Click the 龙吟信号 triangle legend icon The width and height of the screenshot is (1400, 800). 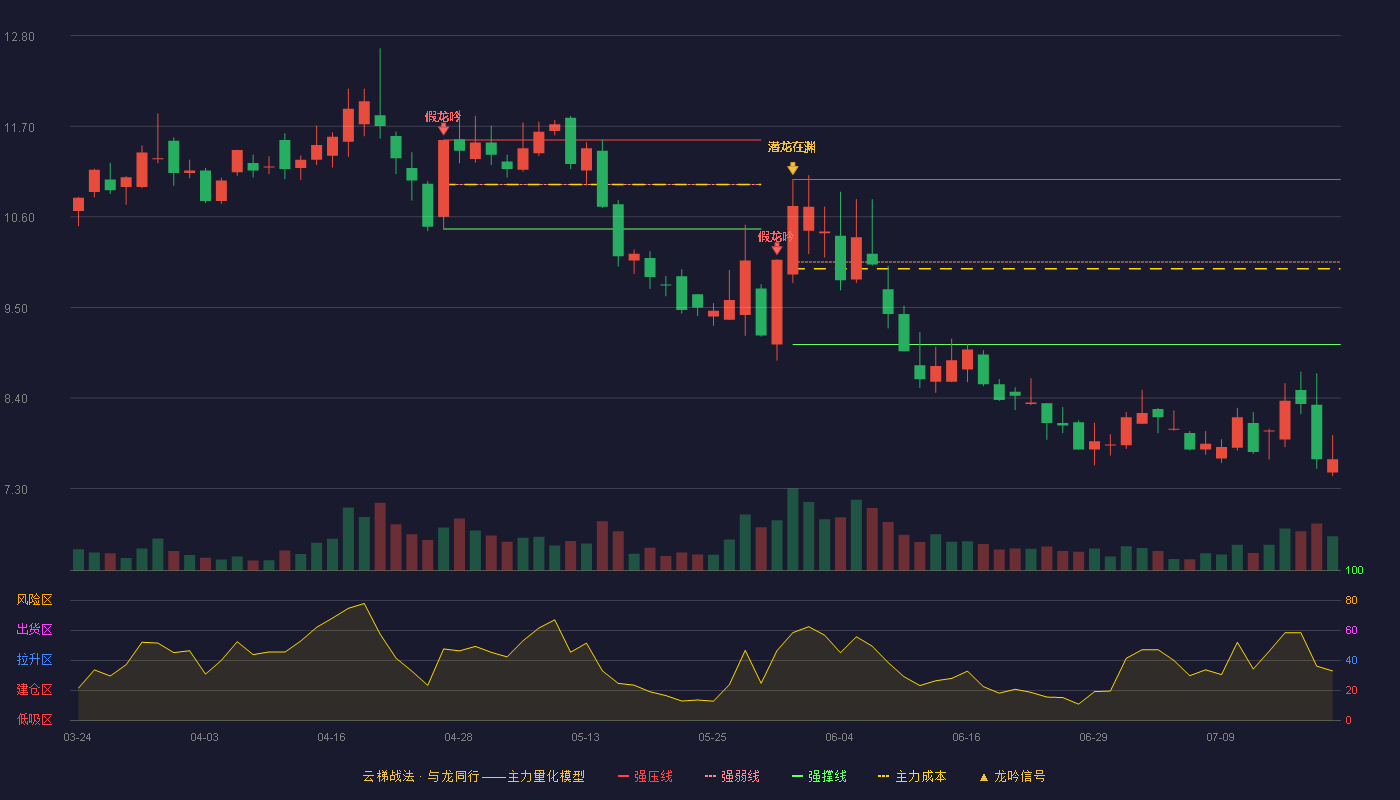tap(983, 777)
